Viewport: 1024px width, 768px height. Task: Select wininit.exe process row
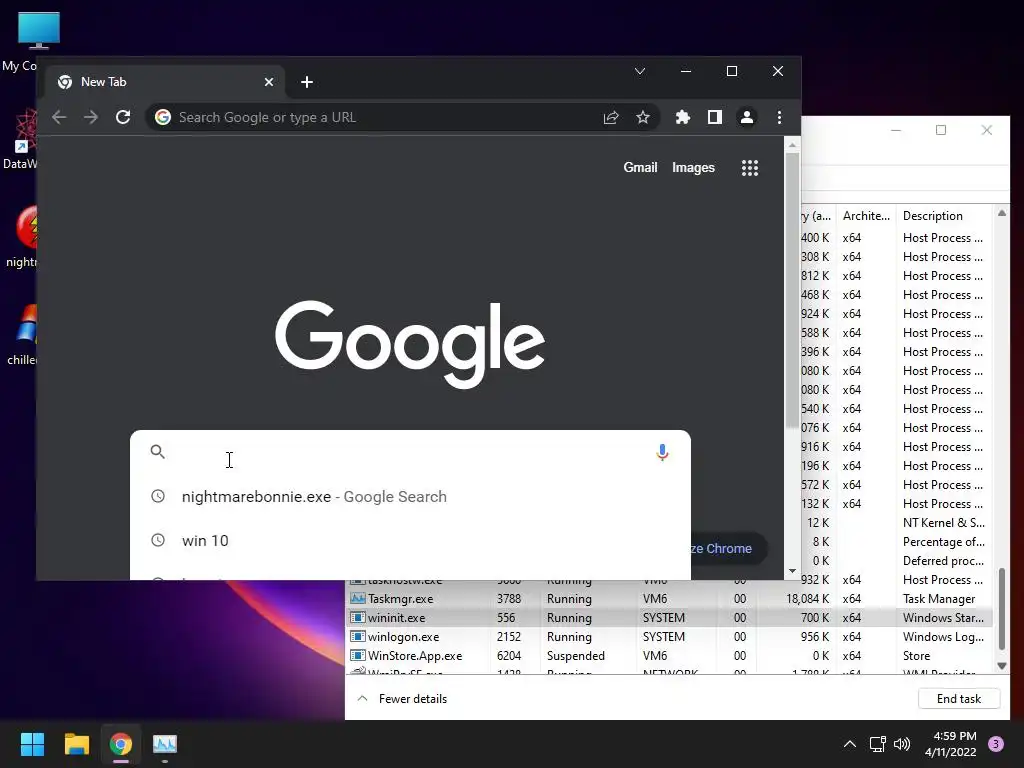point(669,618)
